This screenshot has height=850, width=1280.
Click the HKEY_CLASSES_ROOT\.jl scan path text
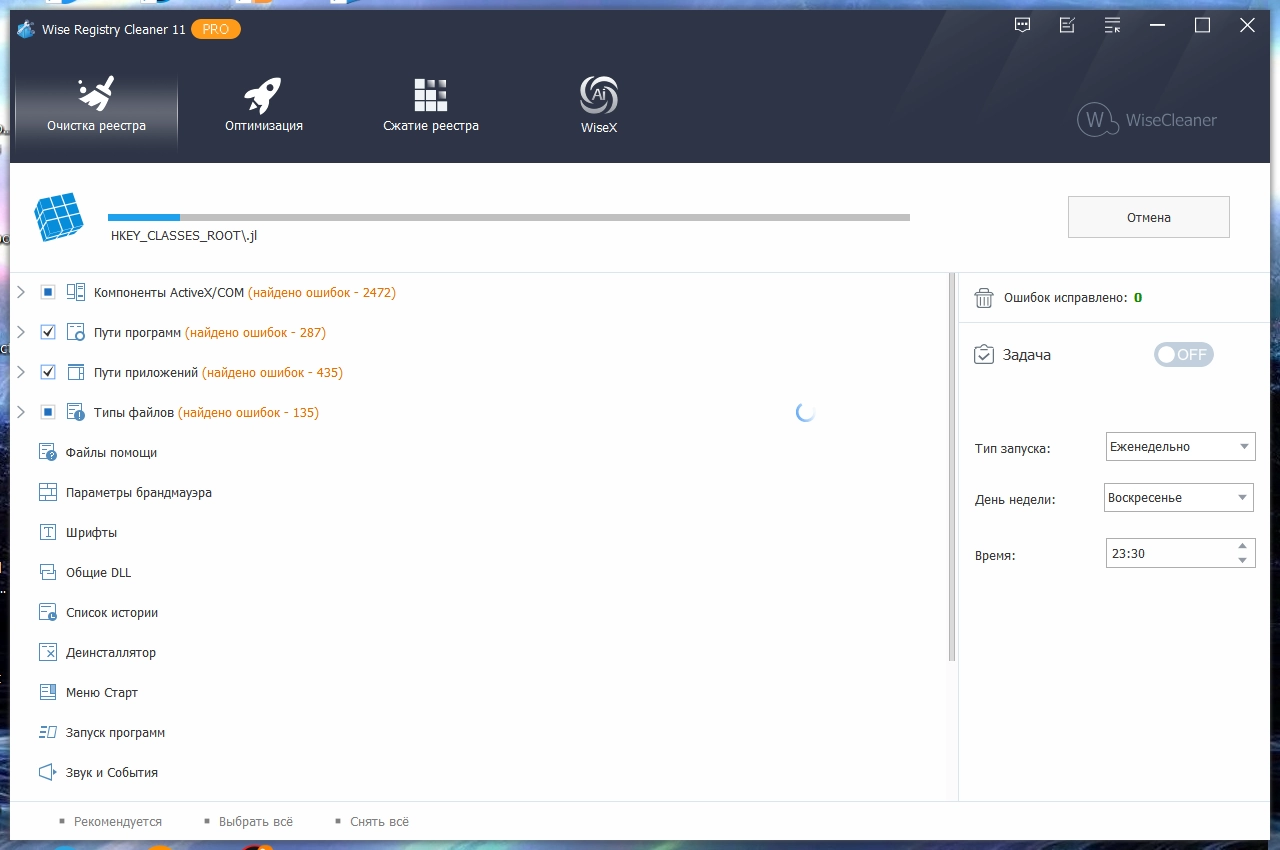(184, 236)
